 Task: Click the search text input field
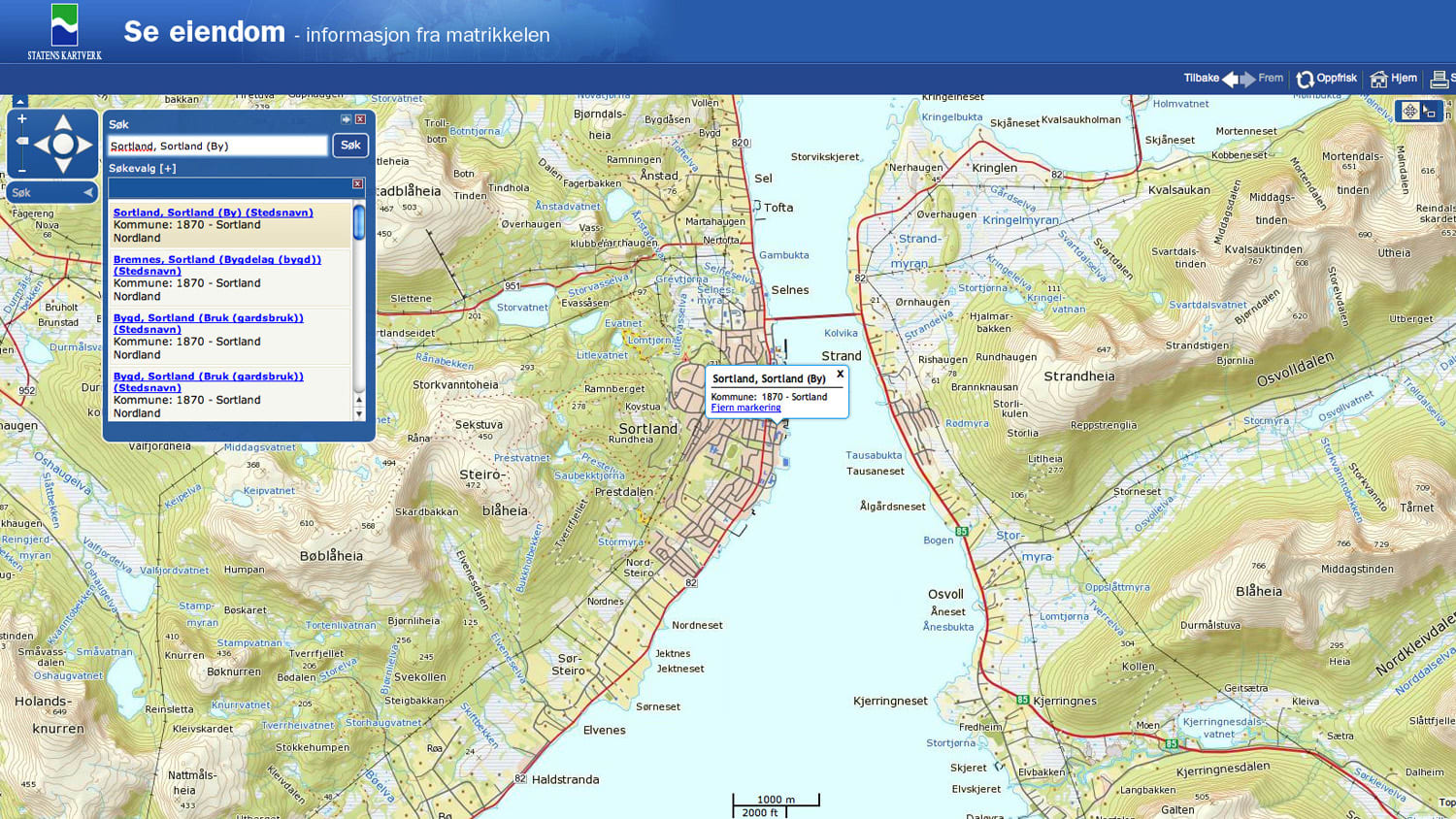click(x=217, y=146)
